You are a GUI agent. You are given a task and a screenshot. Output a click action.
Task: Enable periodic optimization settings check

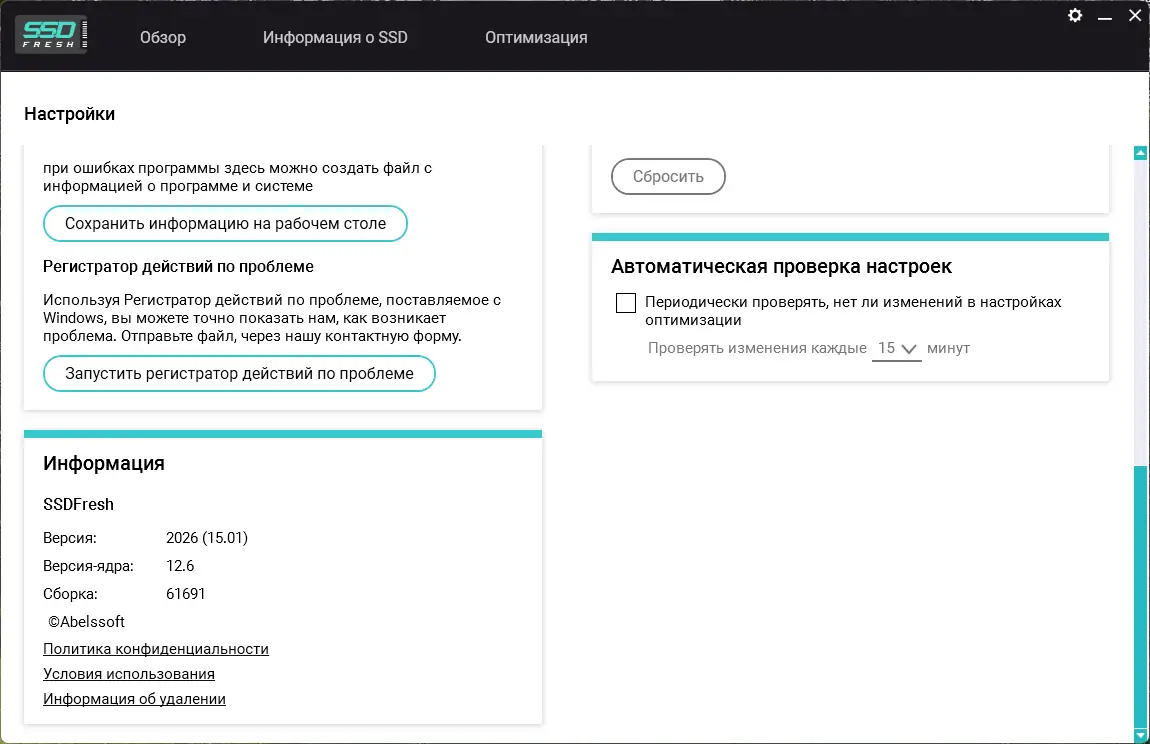626,302
